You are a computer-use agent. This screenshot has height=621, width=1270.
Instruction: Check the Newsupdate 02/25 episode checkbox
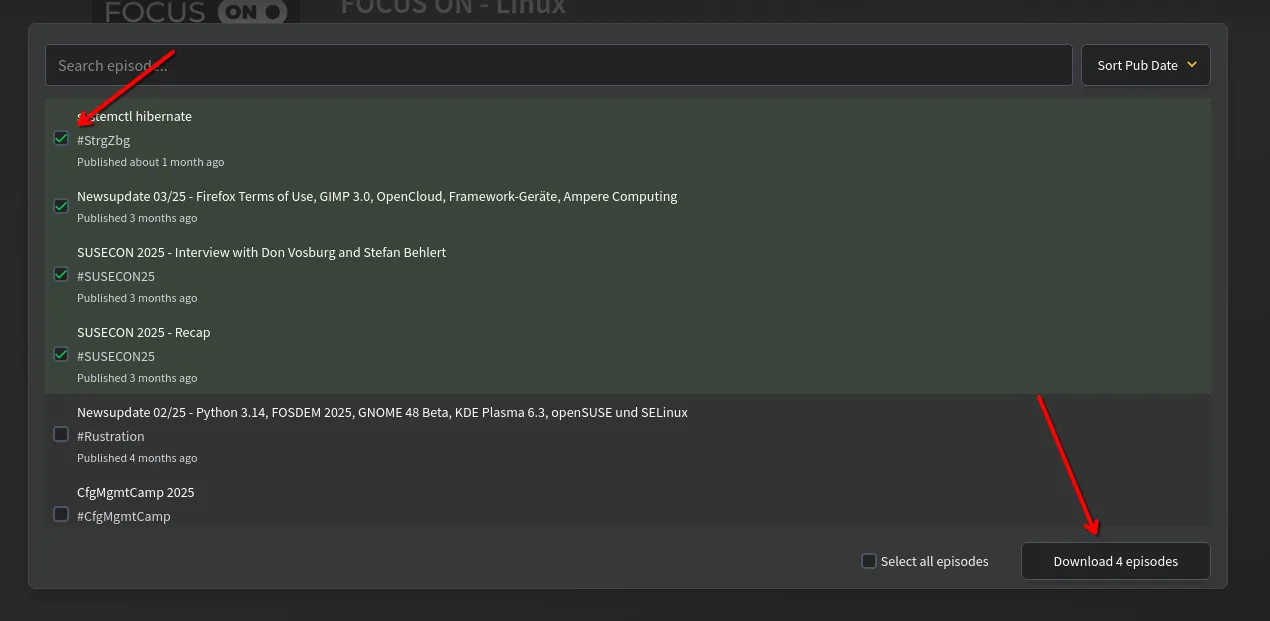coord(61,434)
